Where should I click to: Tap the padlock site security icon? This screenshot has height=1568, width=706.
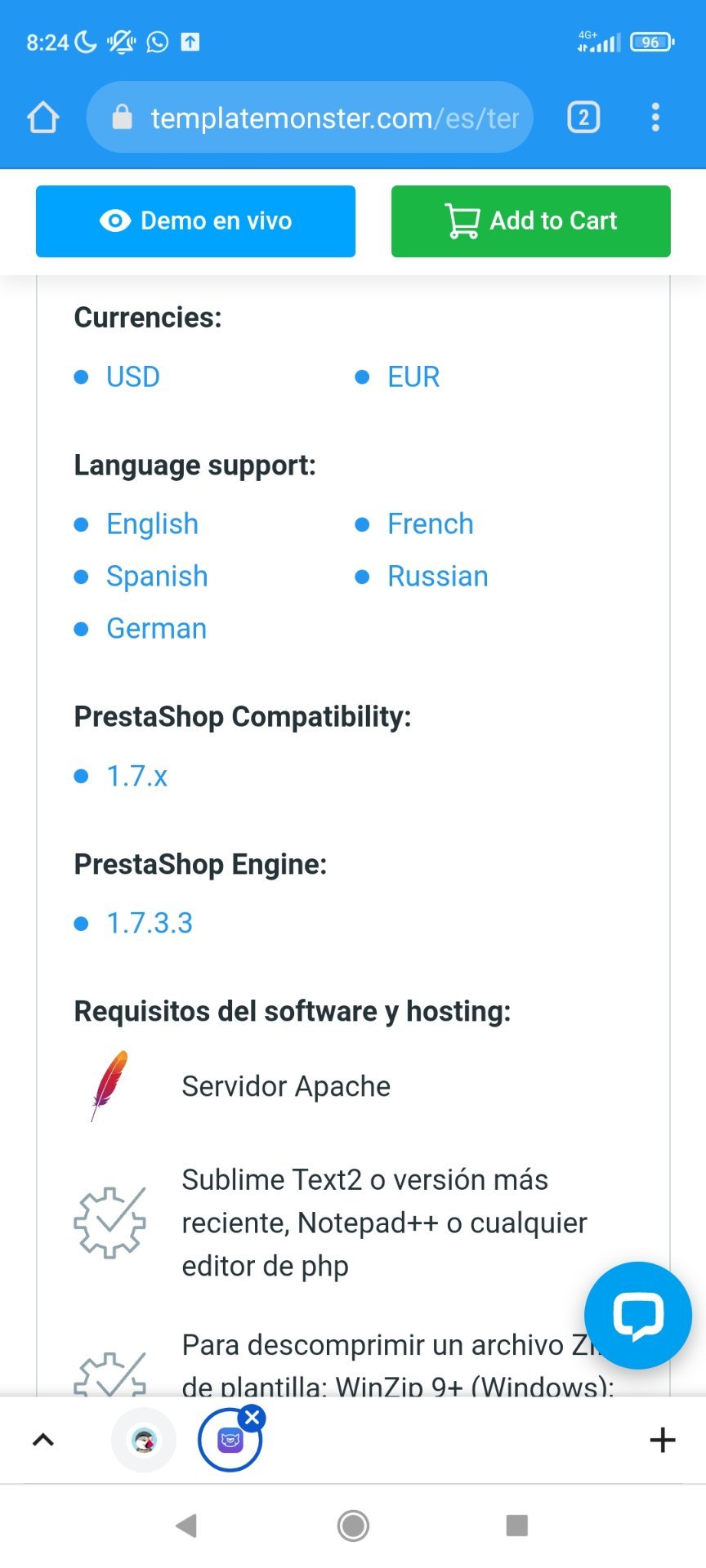(x=122, y=118)
